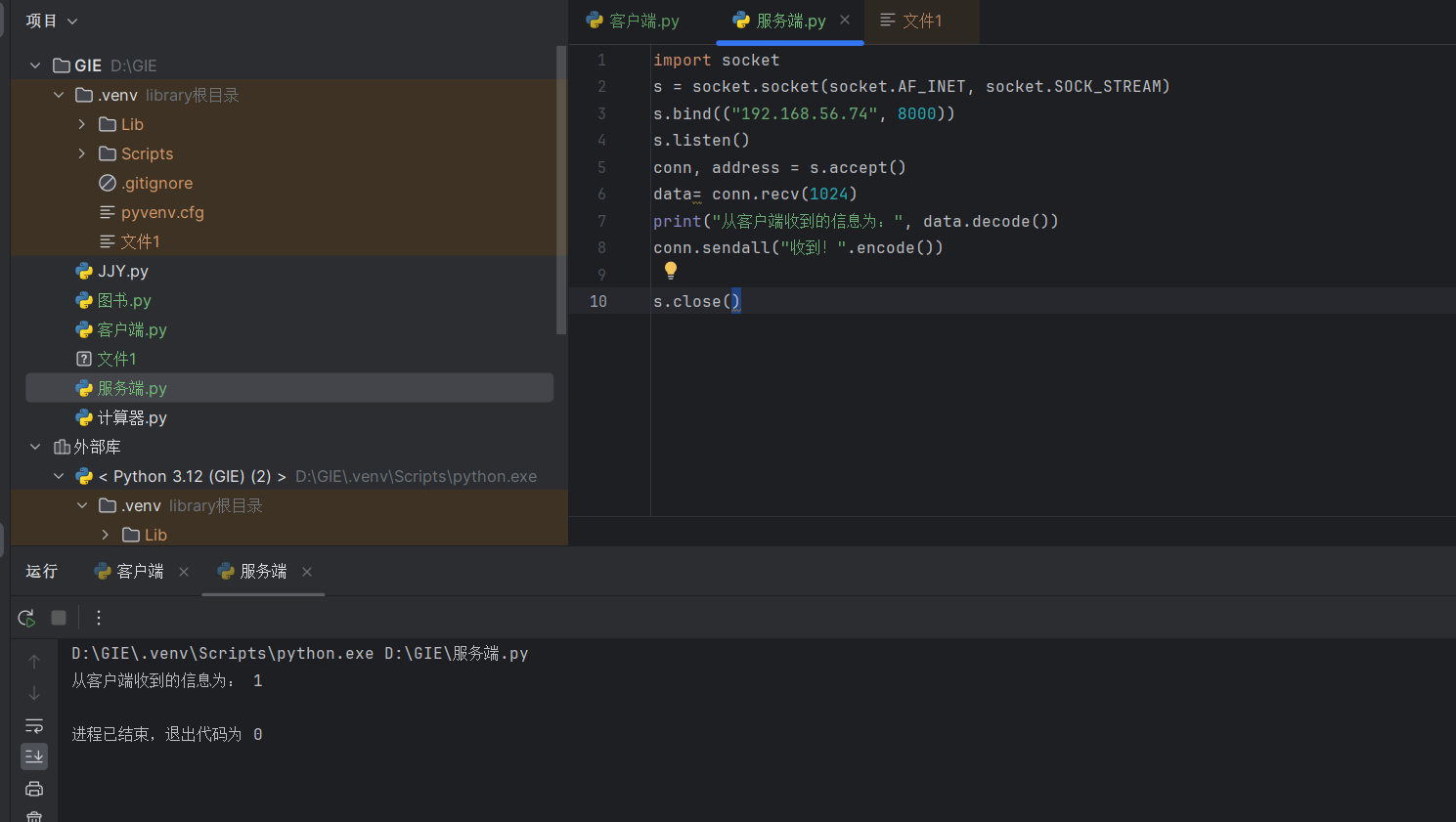Toggle scroll to end of console
The height and width of the screenshot is (822, 1456).
pos(34,757)
